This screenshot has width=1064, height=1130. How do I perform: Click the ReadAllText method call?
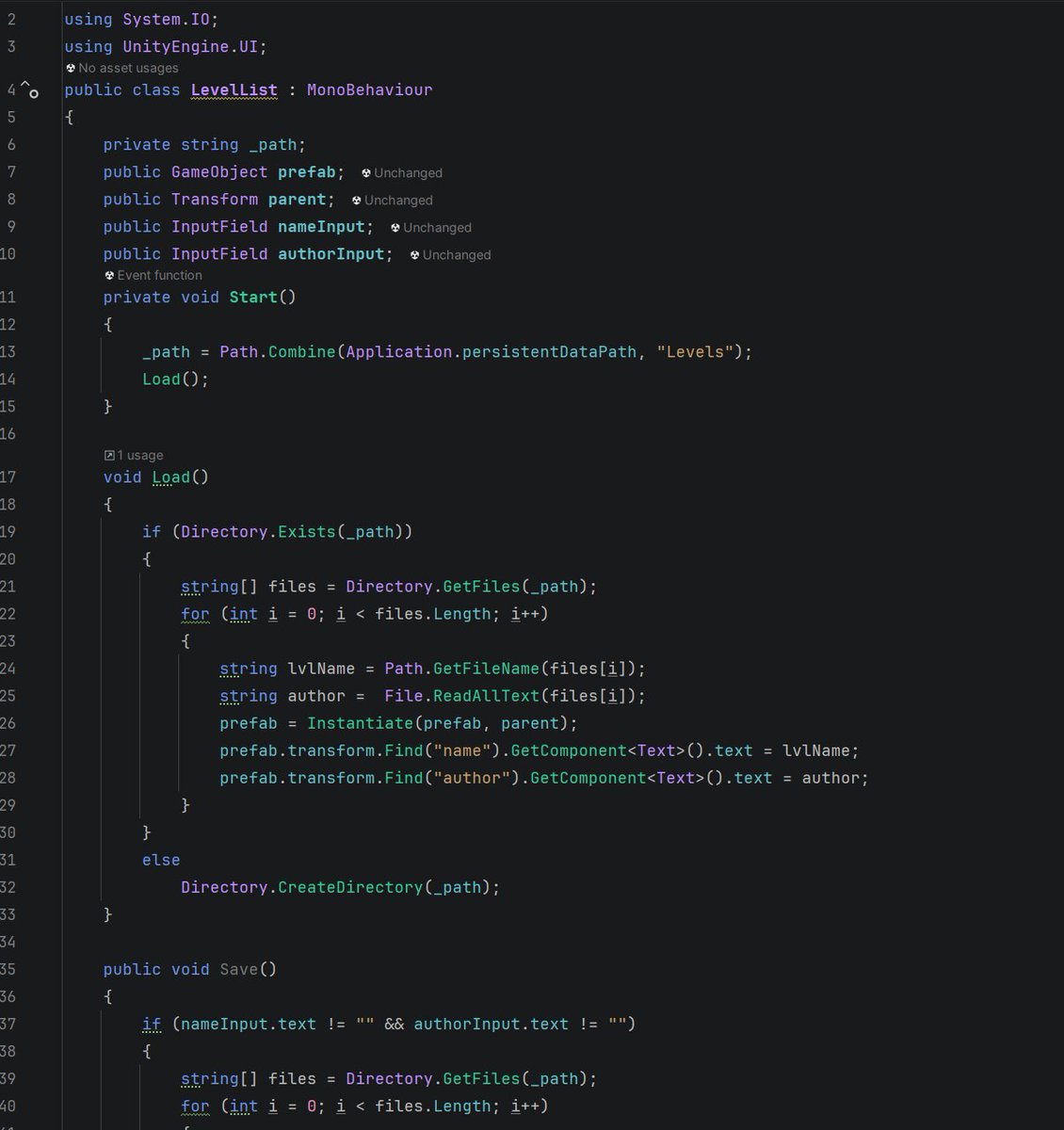pyautogui.click(x=486, y=696)
